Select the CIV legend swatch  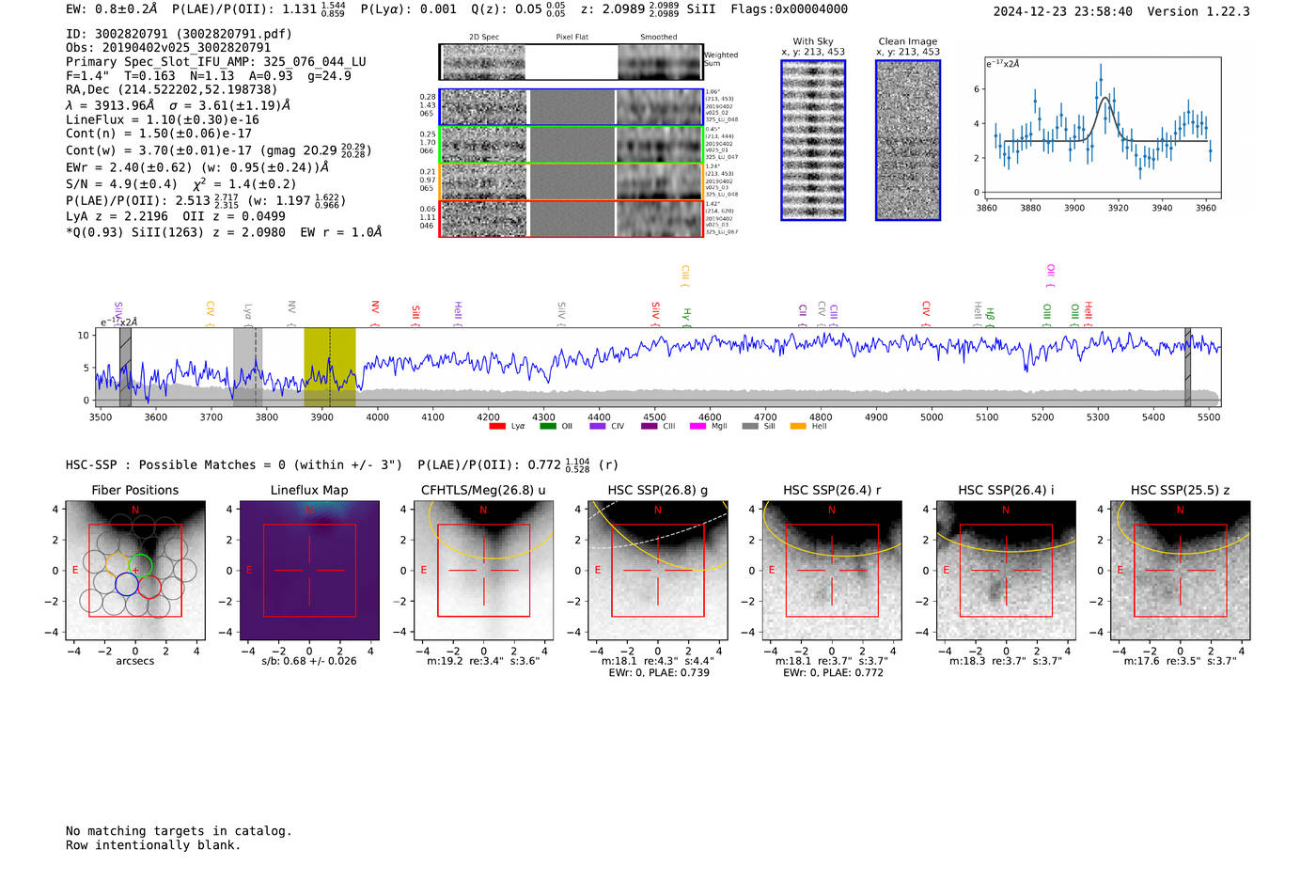coord(598,426)
